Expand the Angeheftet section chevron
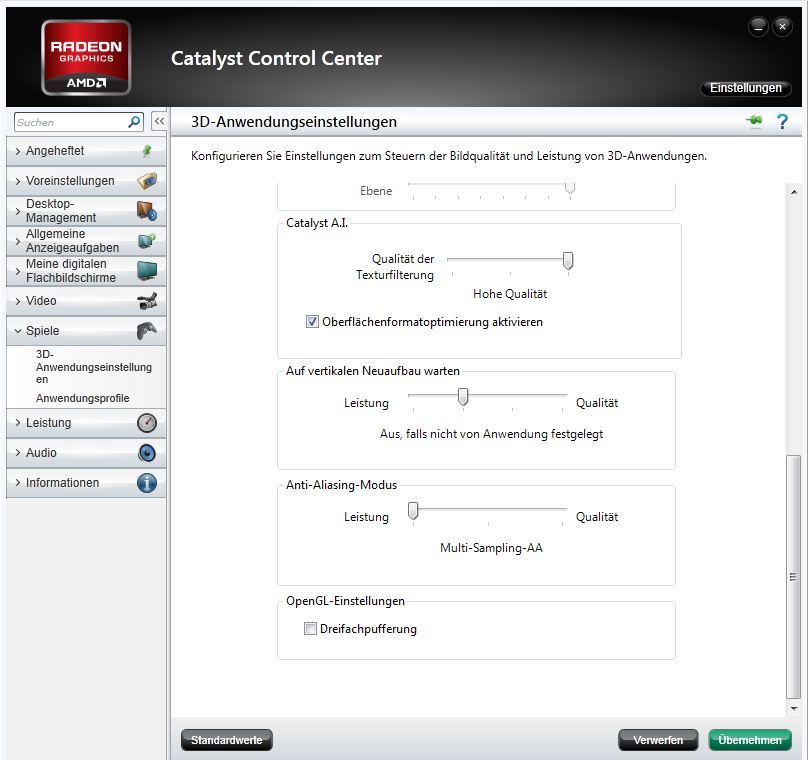808x760 pixels. 18,151
